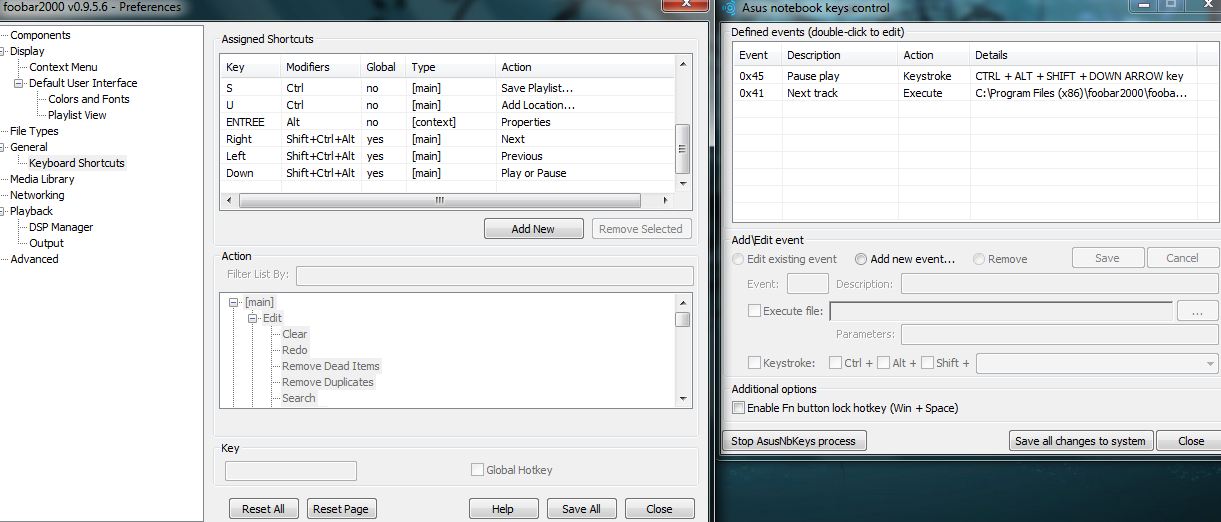Enable Fn button lock hotkey option
The image size is (1221, 522).
point(738,408)
